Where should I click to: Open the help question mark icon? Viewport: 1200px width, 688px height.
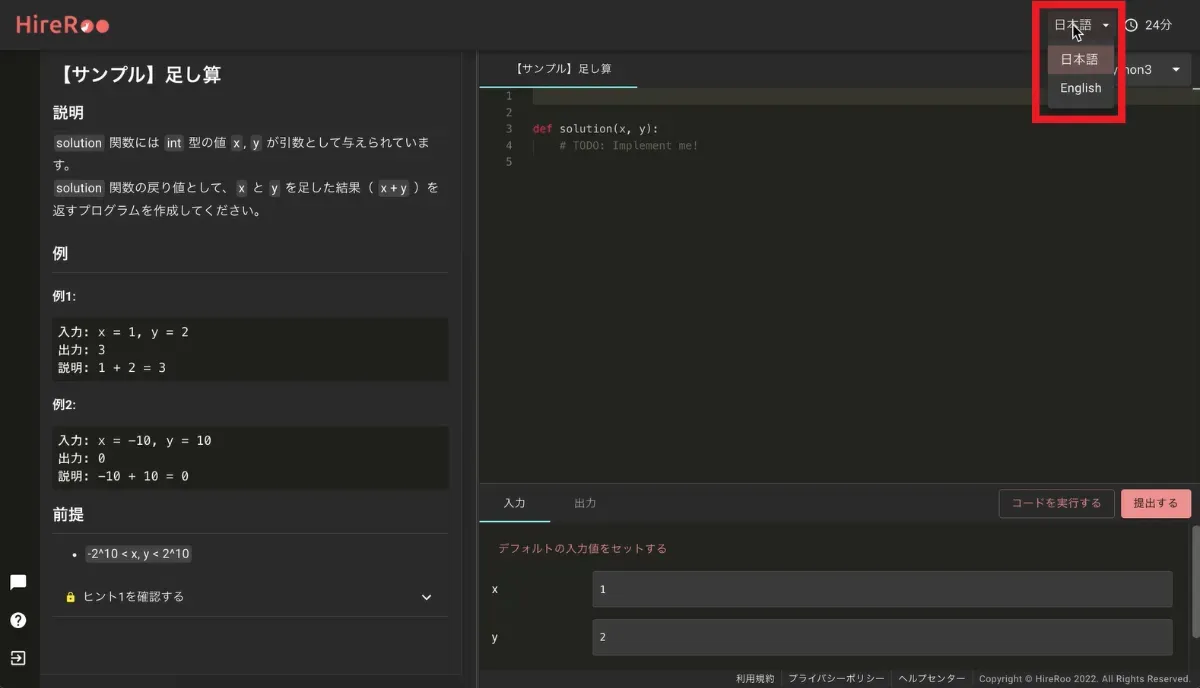tap(18, 620)
